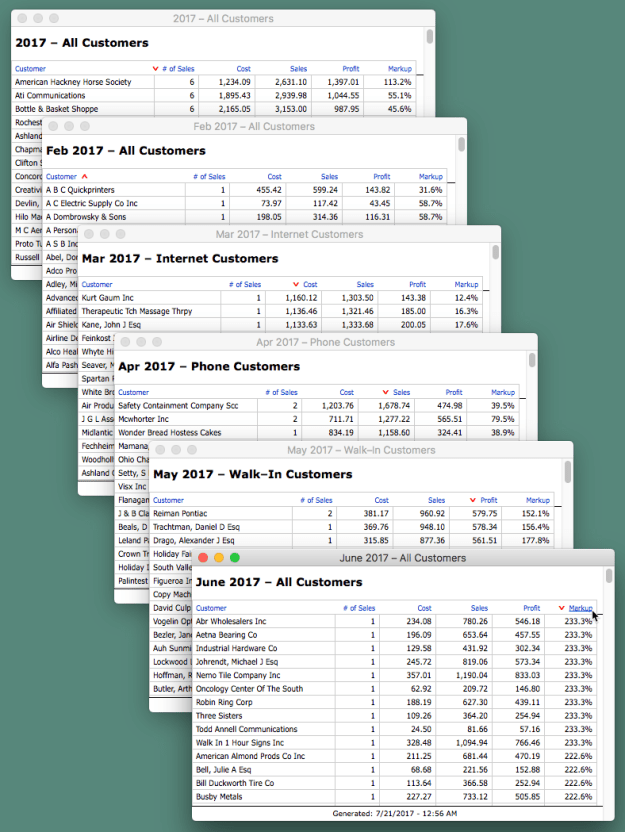Select Bell, Julie A Esq row
The image size is (625, 832).
pyautogui.click(x=395, y=769)
